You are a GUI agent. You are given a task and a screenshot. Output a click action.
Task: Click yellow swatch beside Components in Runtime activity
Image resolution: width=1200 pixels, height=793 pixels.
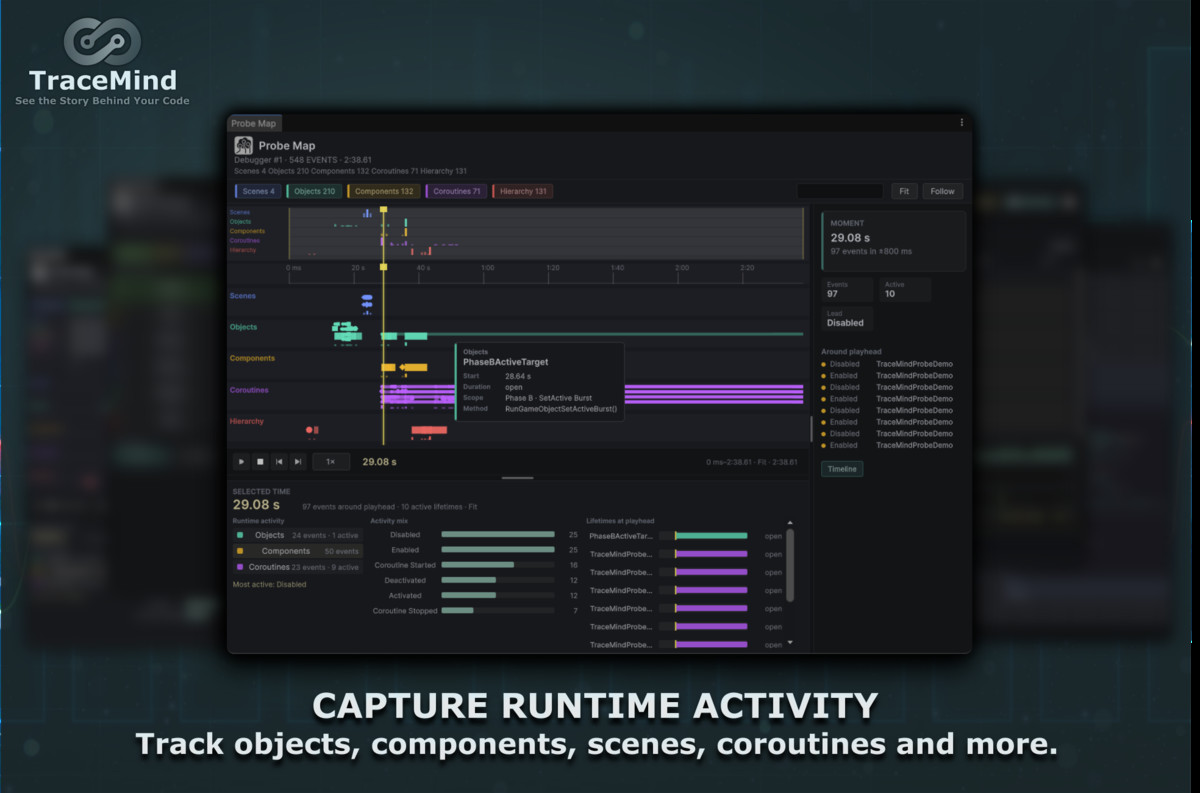point(240,551)
